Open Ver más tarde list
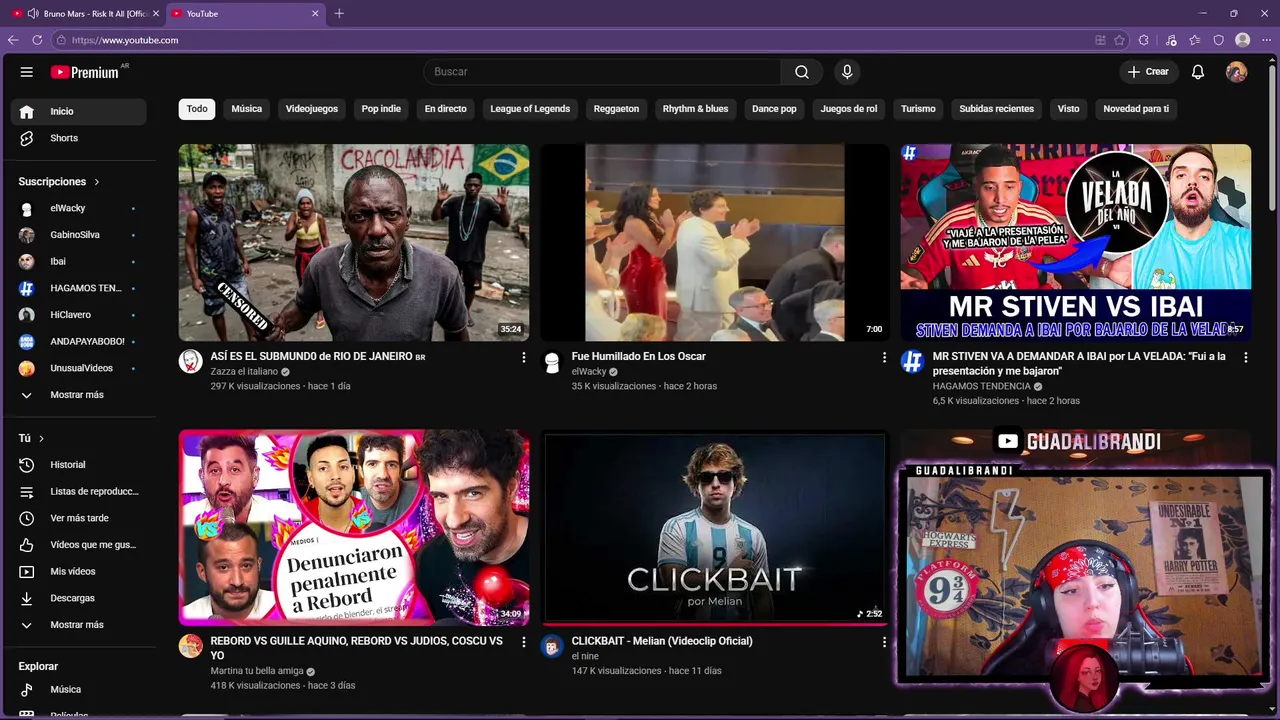 tap(79, 518)
